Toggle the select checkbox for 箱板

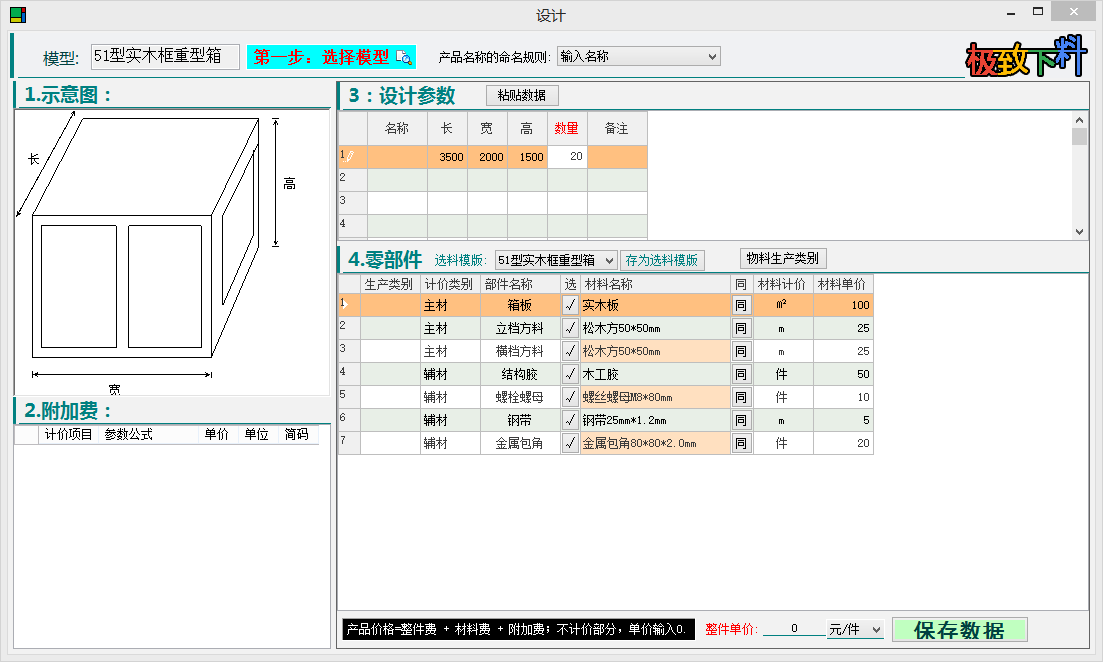coord(570,305)
